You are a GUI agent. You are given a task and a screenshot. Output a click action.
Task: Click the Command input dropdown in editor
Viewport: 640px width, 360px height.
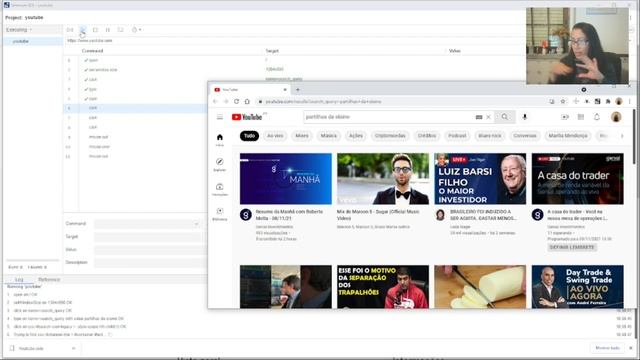tap(147, 224)
